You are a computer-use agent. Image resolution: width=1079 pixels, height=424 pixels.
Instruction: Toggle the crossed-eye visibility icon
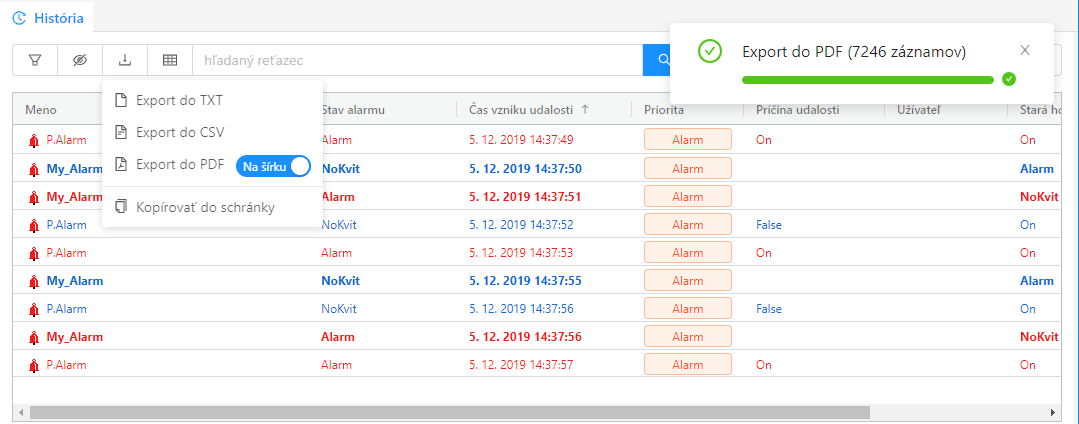coord(80,60)
